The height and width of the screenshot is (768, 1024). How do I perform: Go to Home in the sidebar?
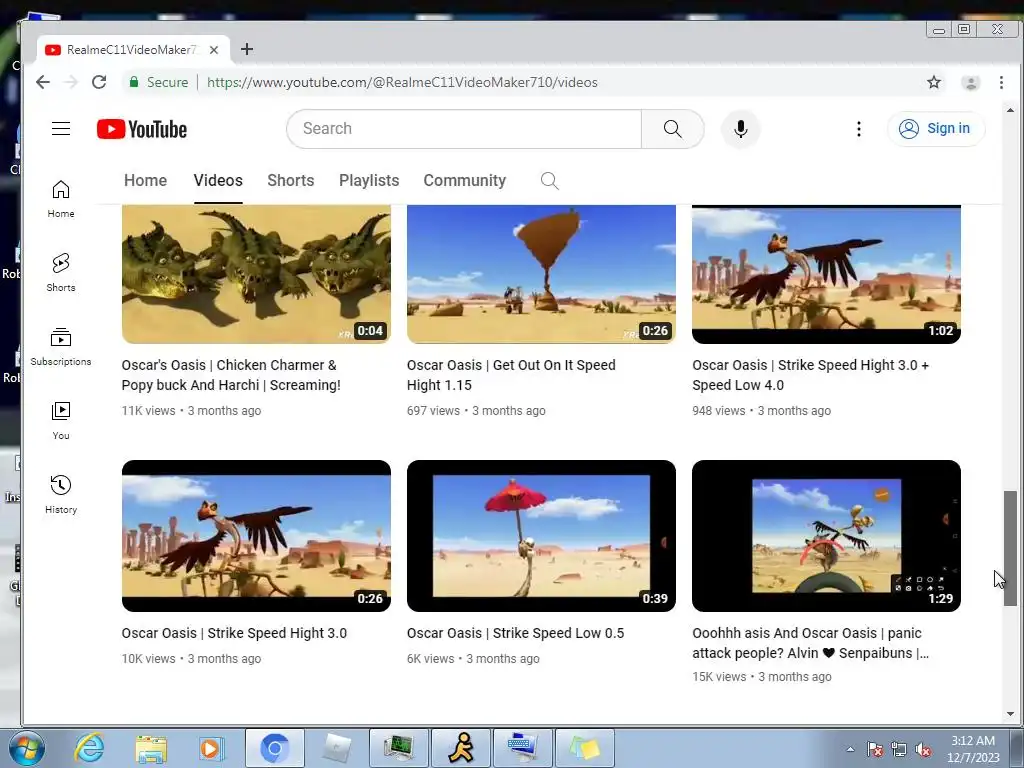tap(61, 199)
